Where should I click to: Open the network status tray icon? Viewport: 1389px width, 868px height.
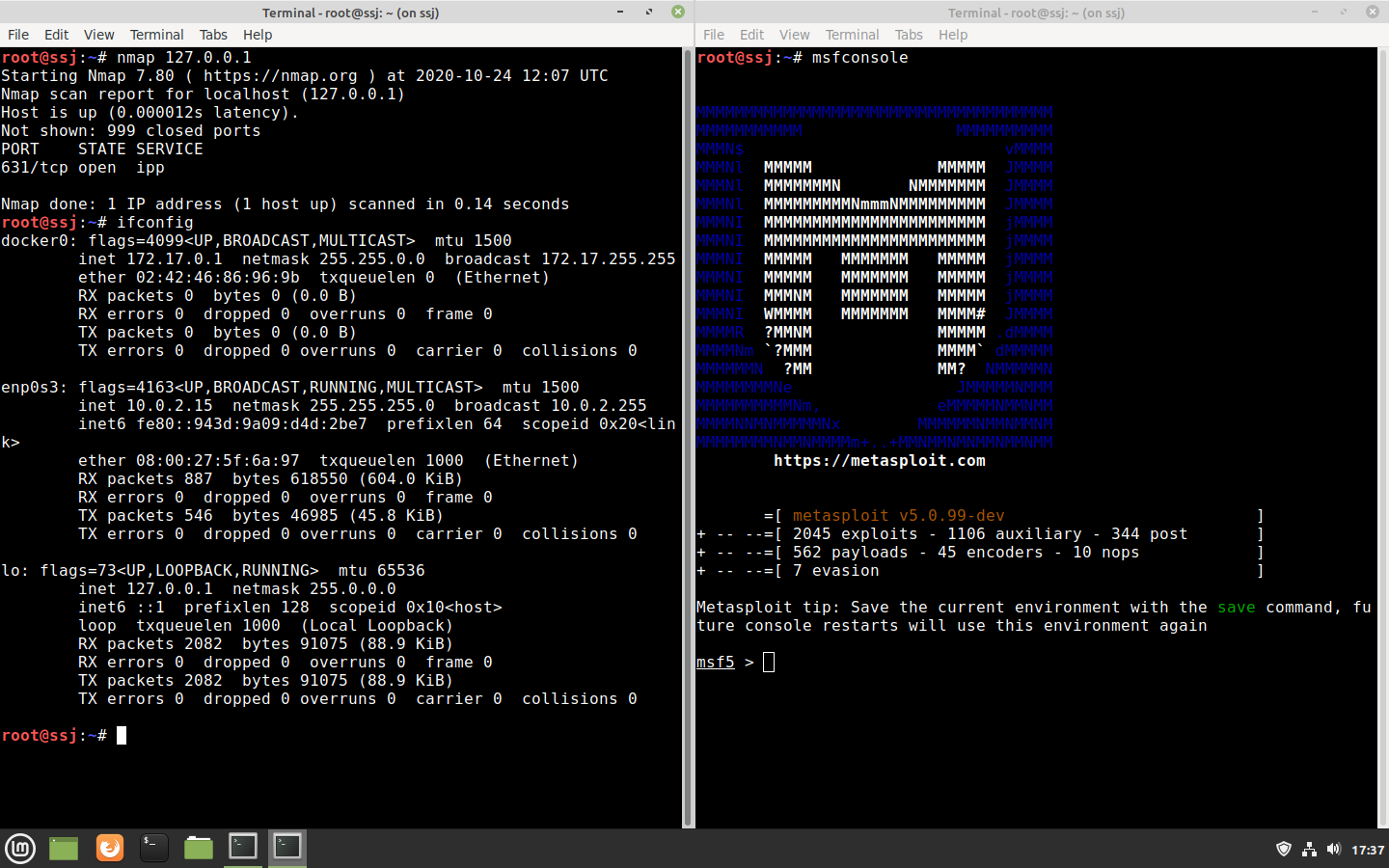pyautogui.click(x=1309, y=849)
